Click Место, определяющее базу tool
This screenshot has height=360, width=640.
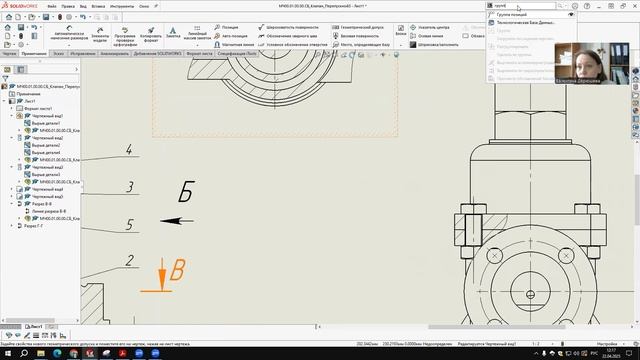click(361, 44)
